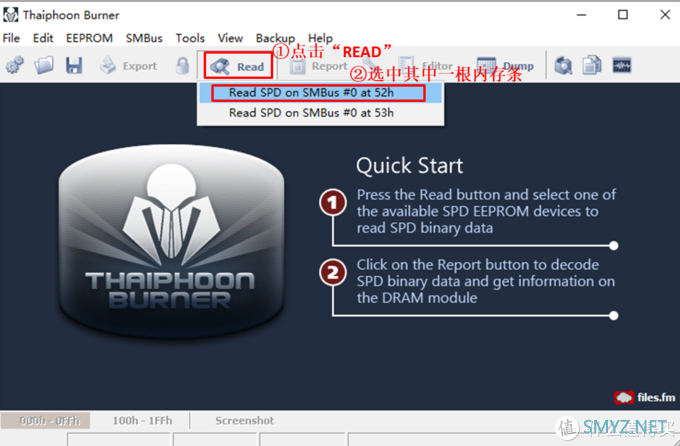680x446 pixels.
Task: Open the EEPROM menu
Action: (89, 38)
